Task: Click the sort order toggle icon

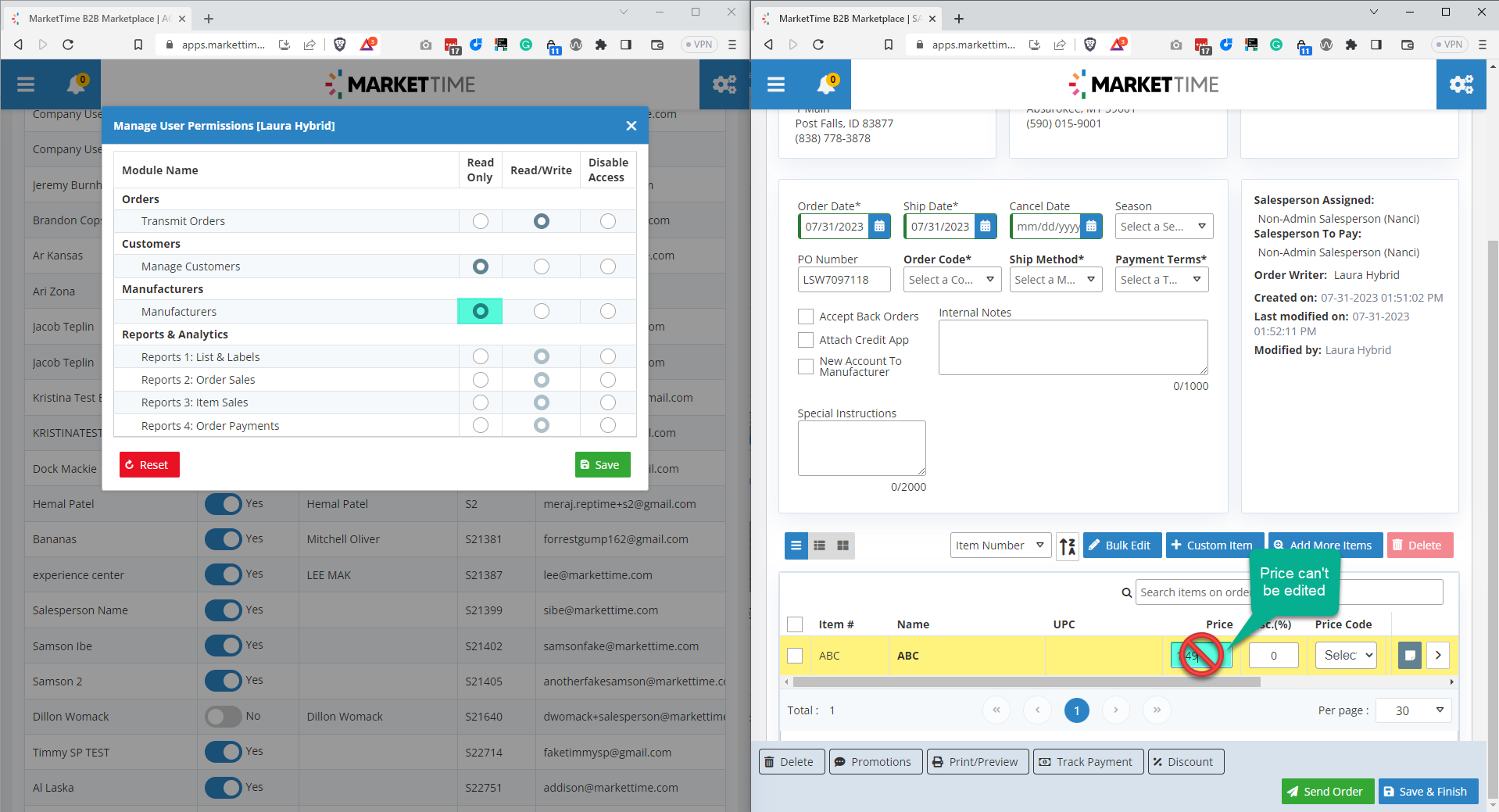Action: tap(1068, 546)
